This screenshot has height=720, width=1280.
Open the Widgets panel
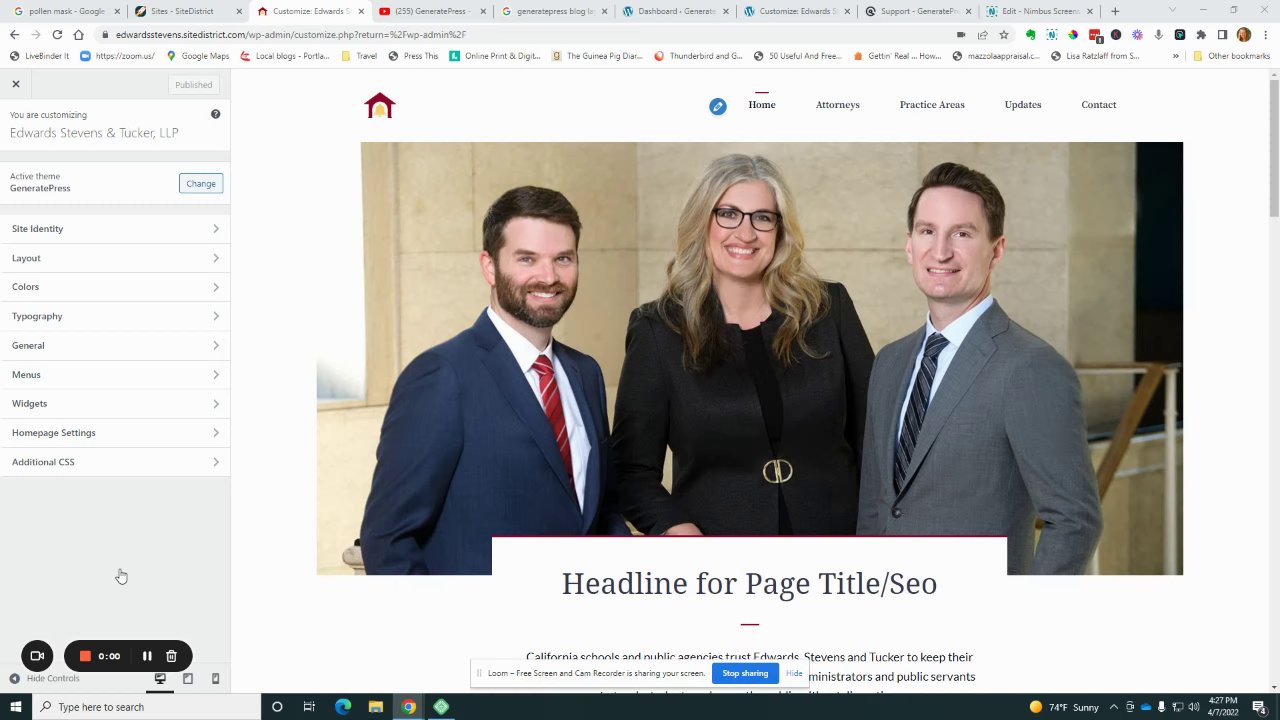pos(115,403)
